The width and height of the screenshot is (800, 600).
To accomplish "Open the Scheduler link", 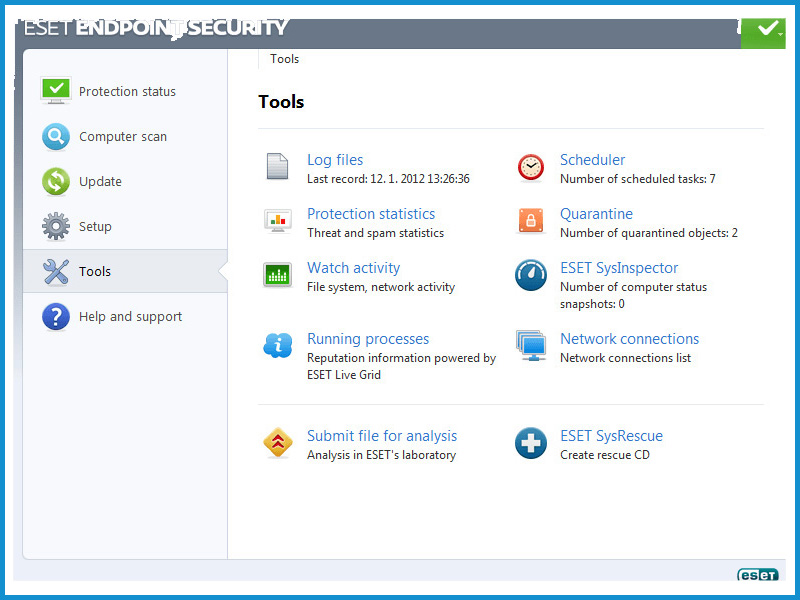I will coord(592,160).
